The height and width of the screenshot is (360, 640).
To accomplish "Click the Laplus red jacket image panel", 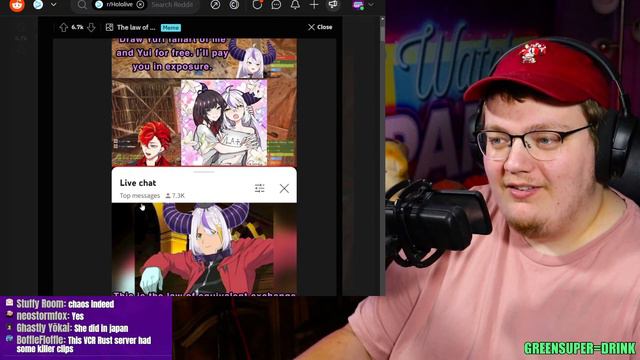I will click(x=204, y=249).
